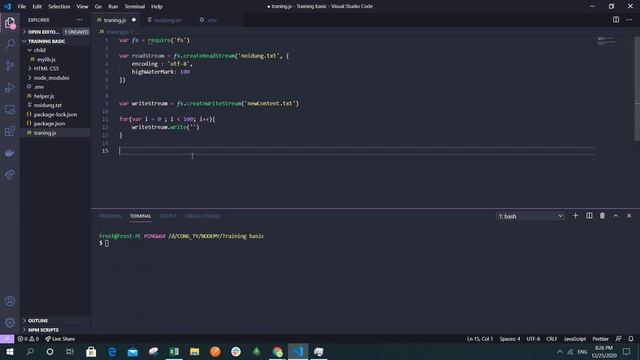The height and width of the screenshot is (360, 640).
Task: Click Prettier in status bar
Action: click(x=600, y=339)
